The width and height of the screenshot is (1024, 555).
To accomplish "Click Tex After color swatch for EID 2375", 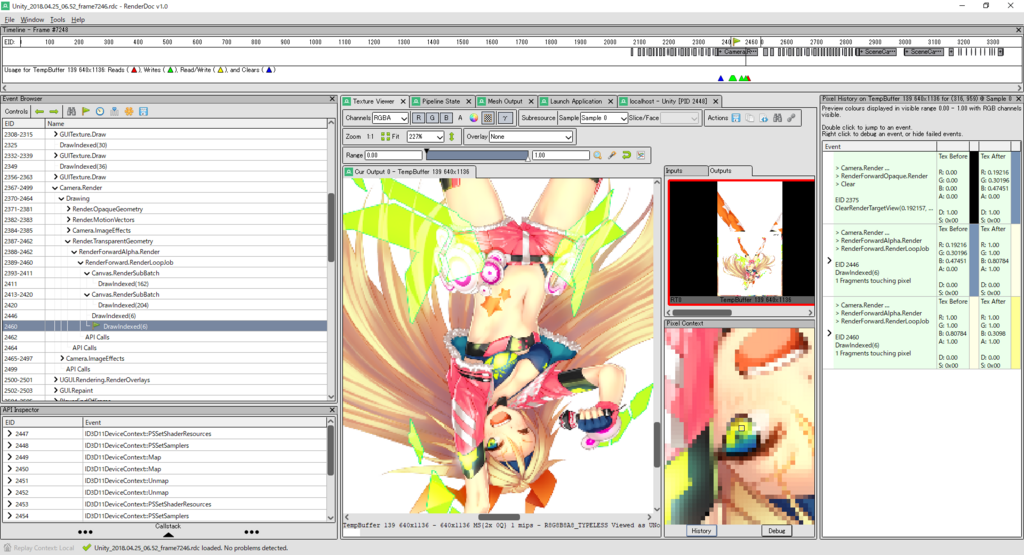I will (x=1015, y=188).
